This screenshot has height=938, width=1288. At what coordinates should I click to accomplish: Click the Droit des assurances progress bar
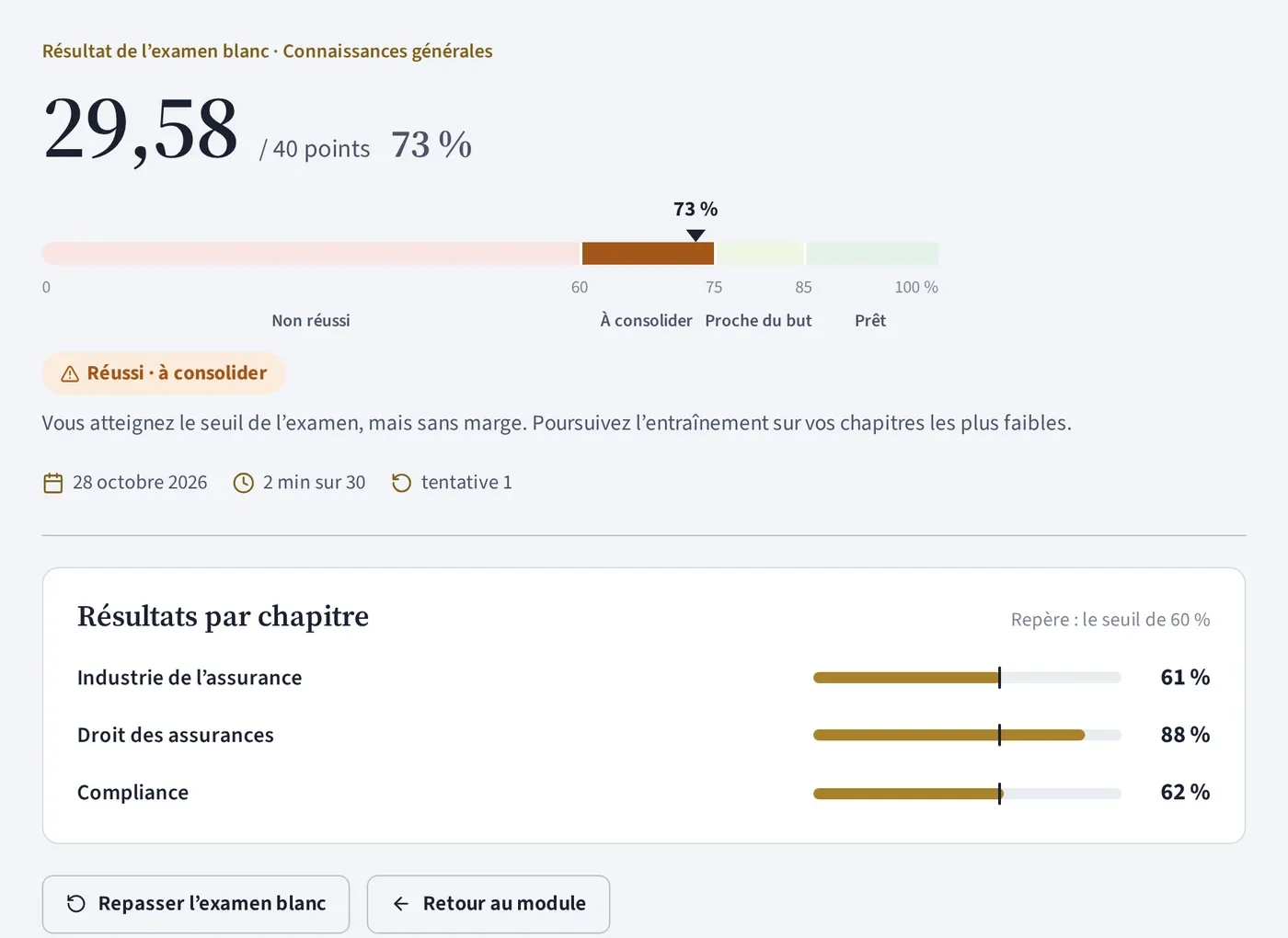coord(967,735)
